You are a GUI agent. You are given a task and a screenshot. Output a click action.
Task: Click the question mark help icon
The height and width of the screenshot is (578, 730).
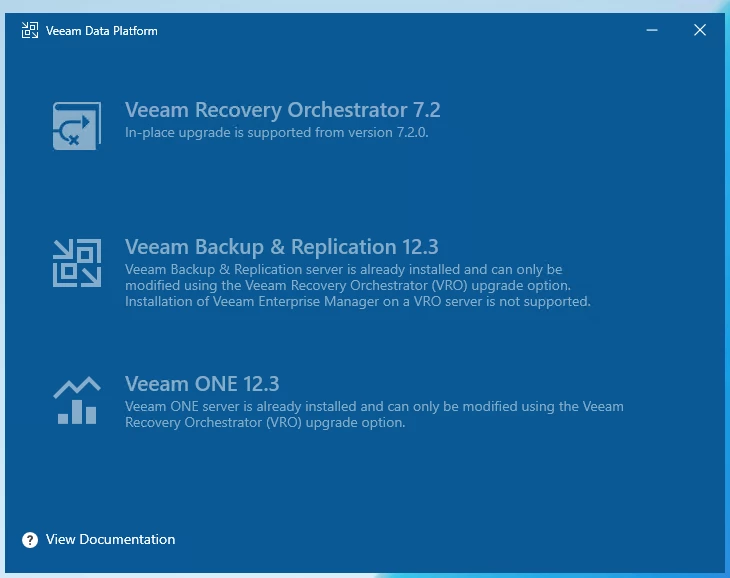click(30, 540)
